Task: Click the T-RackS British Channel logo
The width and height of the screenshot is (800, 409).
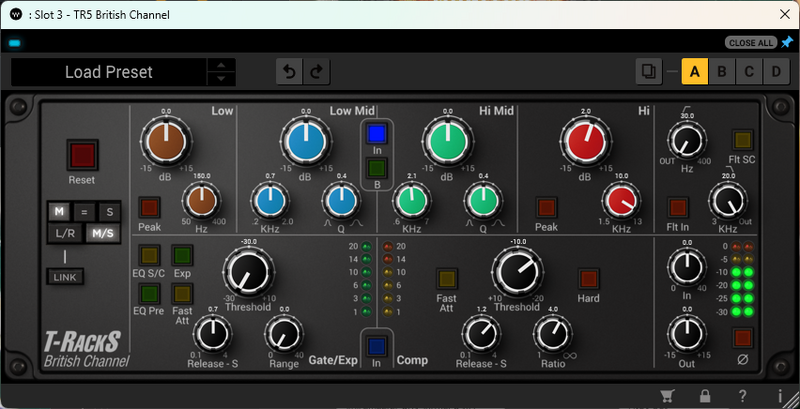Action: [86, 349]
